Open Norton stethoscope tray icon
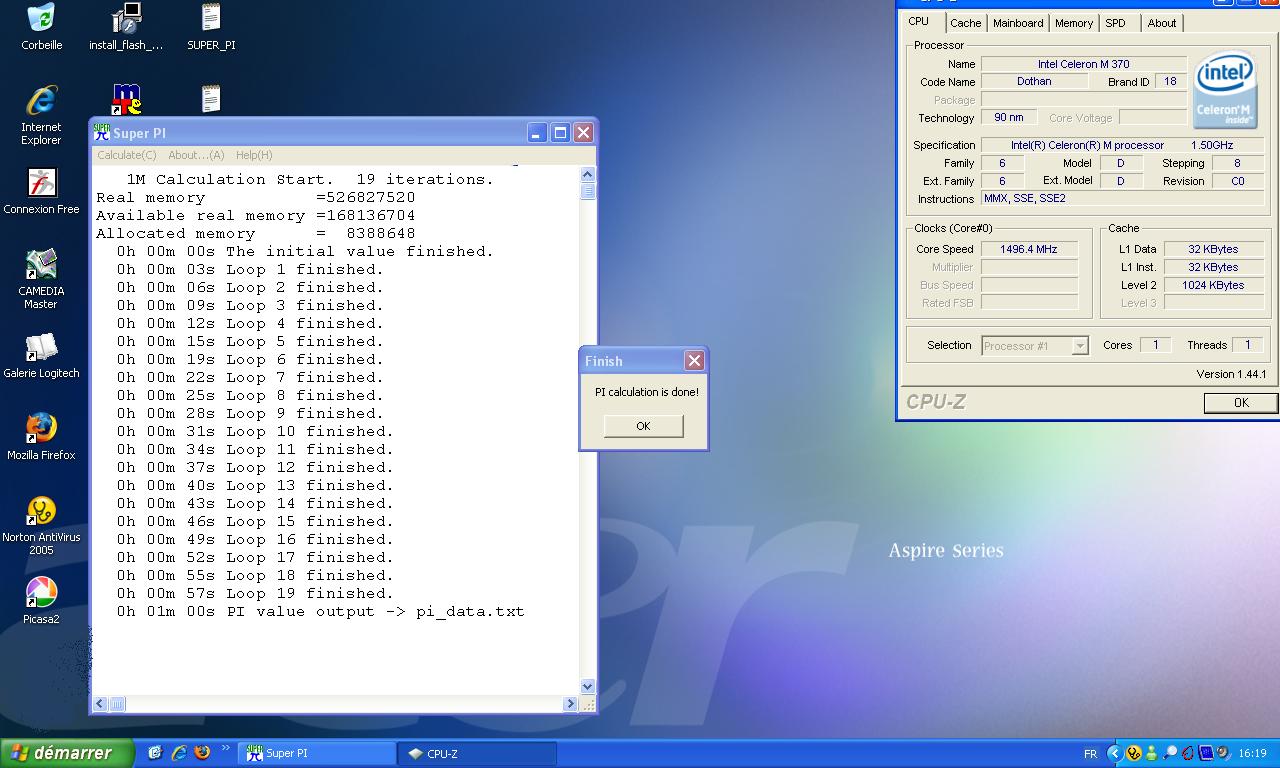1280x768 pixels. 1134,753
